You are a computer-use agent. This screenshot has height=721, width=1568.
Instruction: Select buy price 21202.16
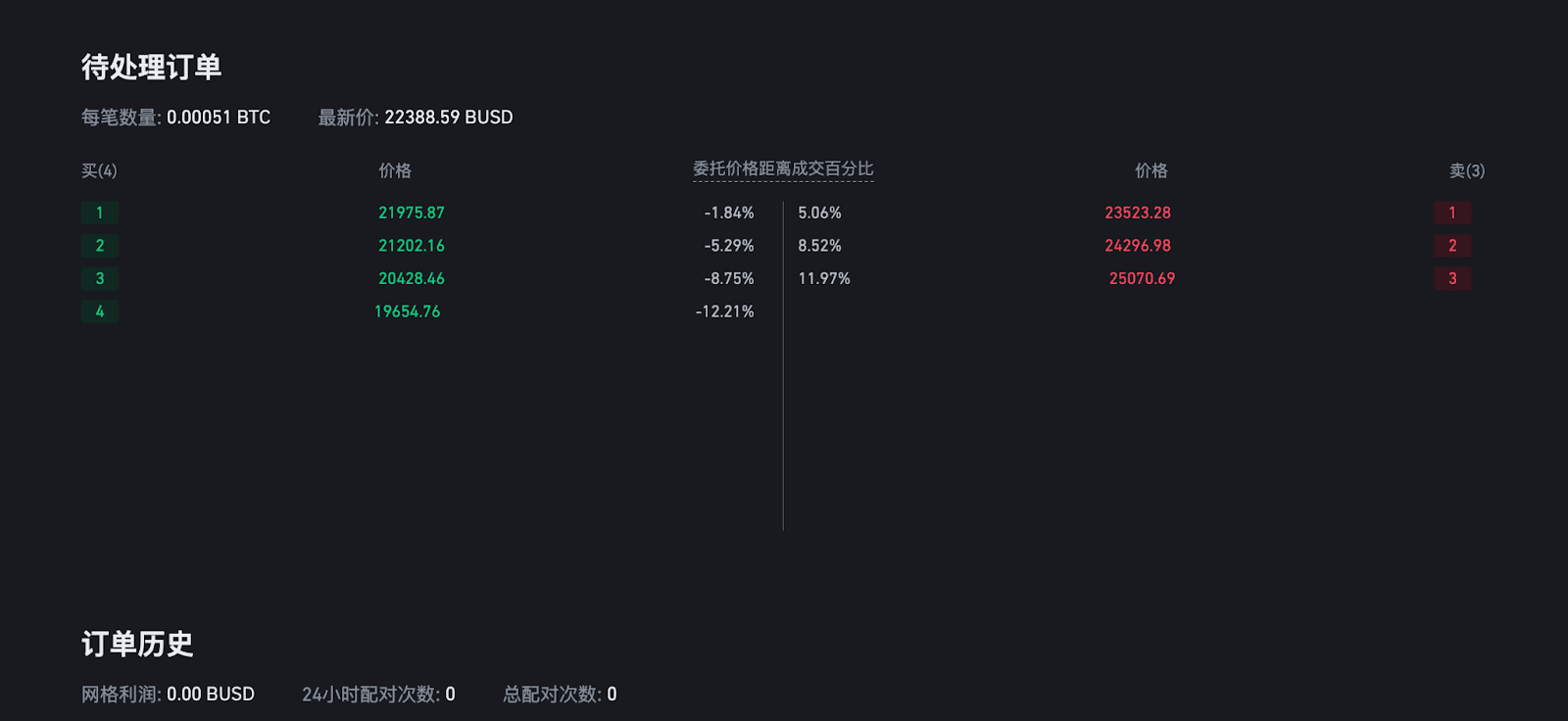click(x=412, y=246)
